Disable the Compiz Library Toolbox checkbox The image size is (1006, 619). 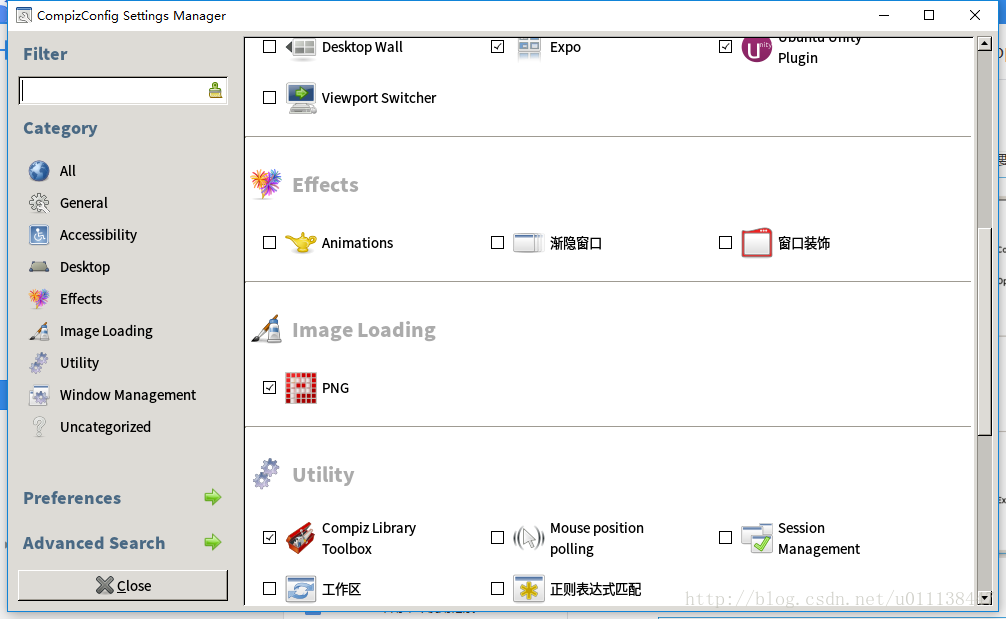coord(269,538)
